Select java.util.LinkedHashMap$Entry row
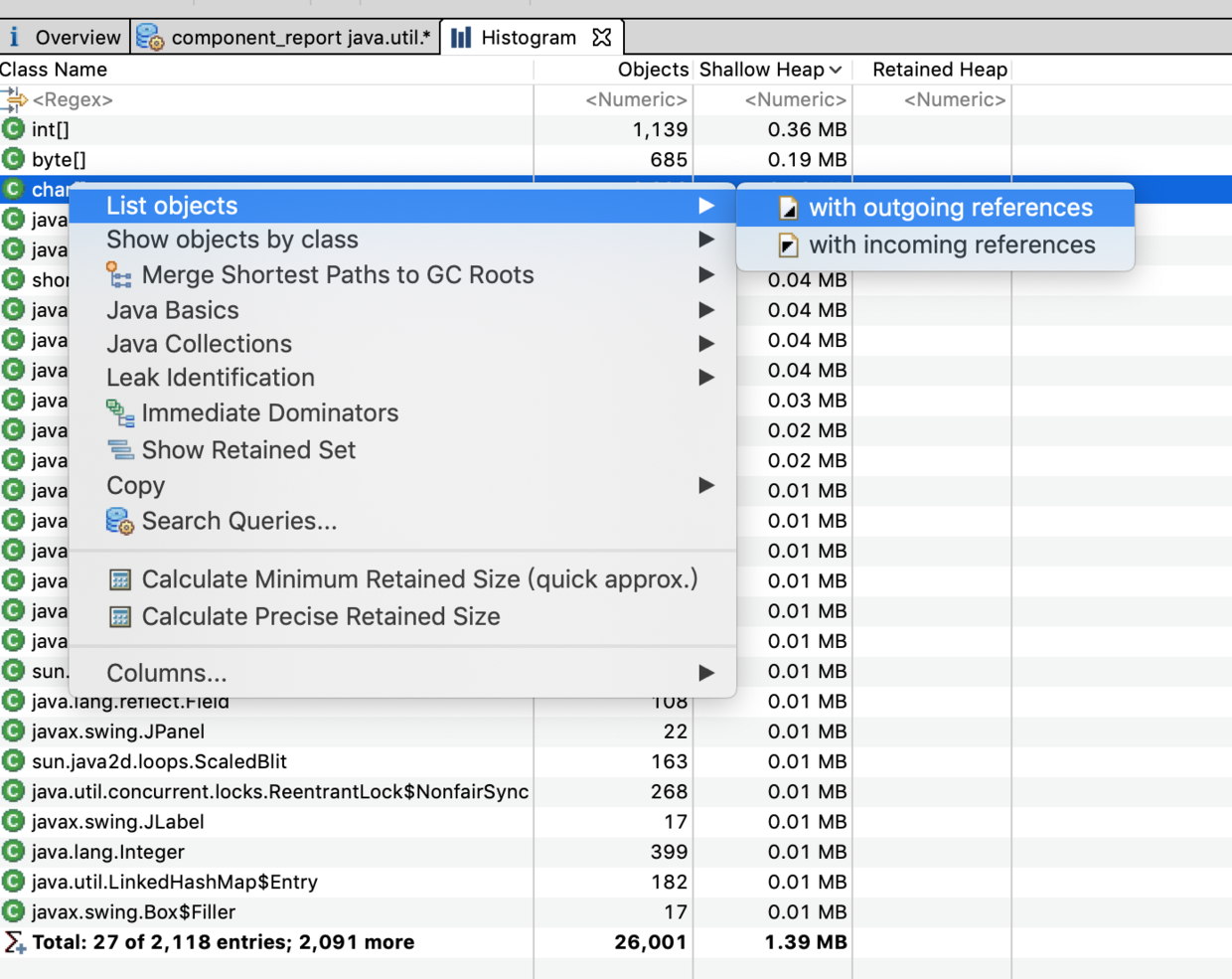Screen dimensions: 1232x979 tap(616, 882)
